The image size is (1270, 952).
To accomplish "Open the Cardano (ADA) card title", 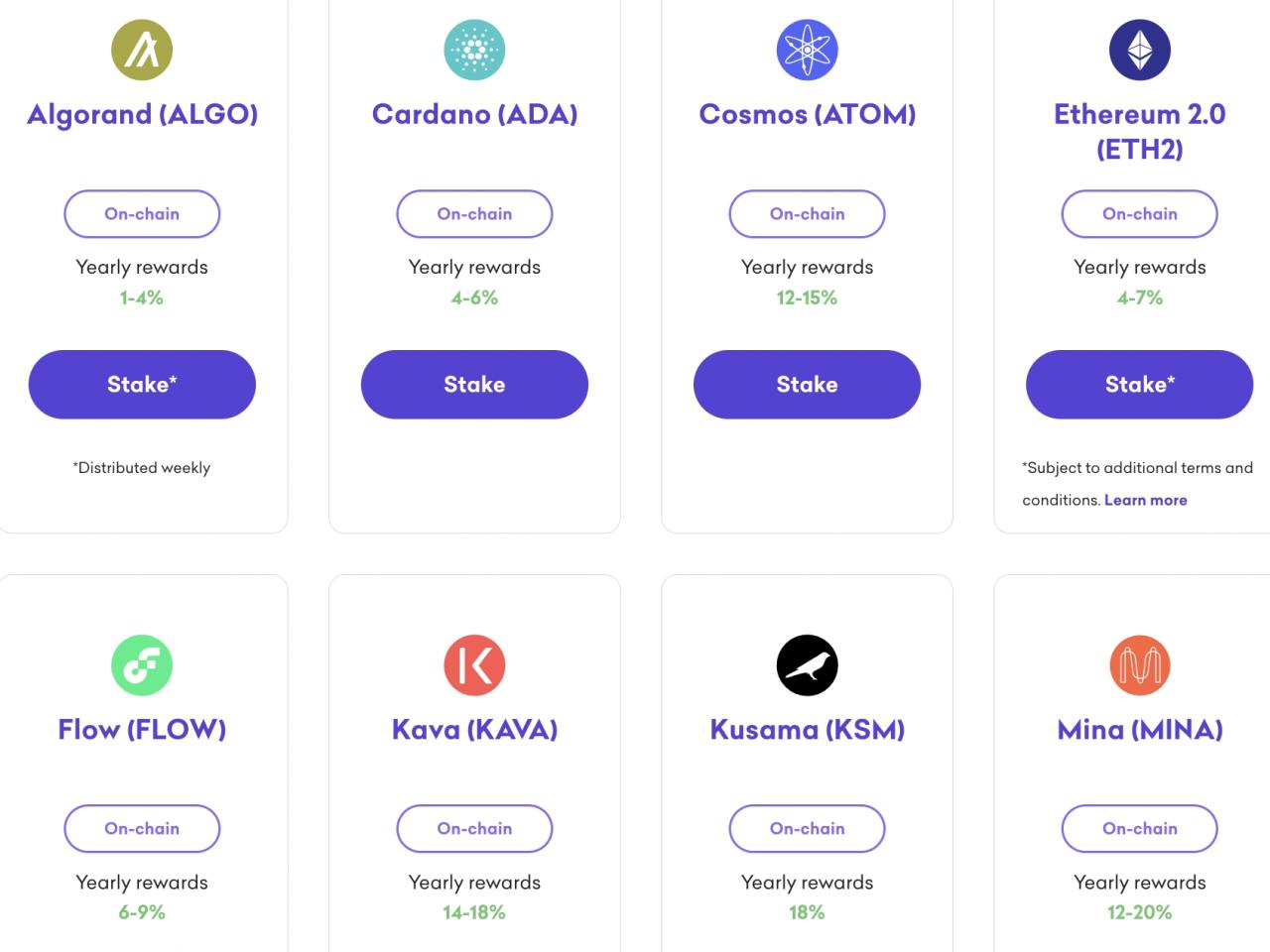I will (474, 114).
